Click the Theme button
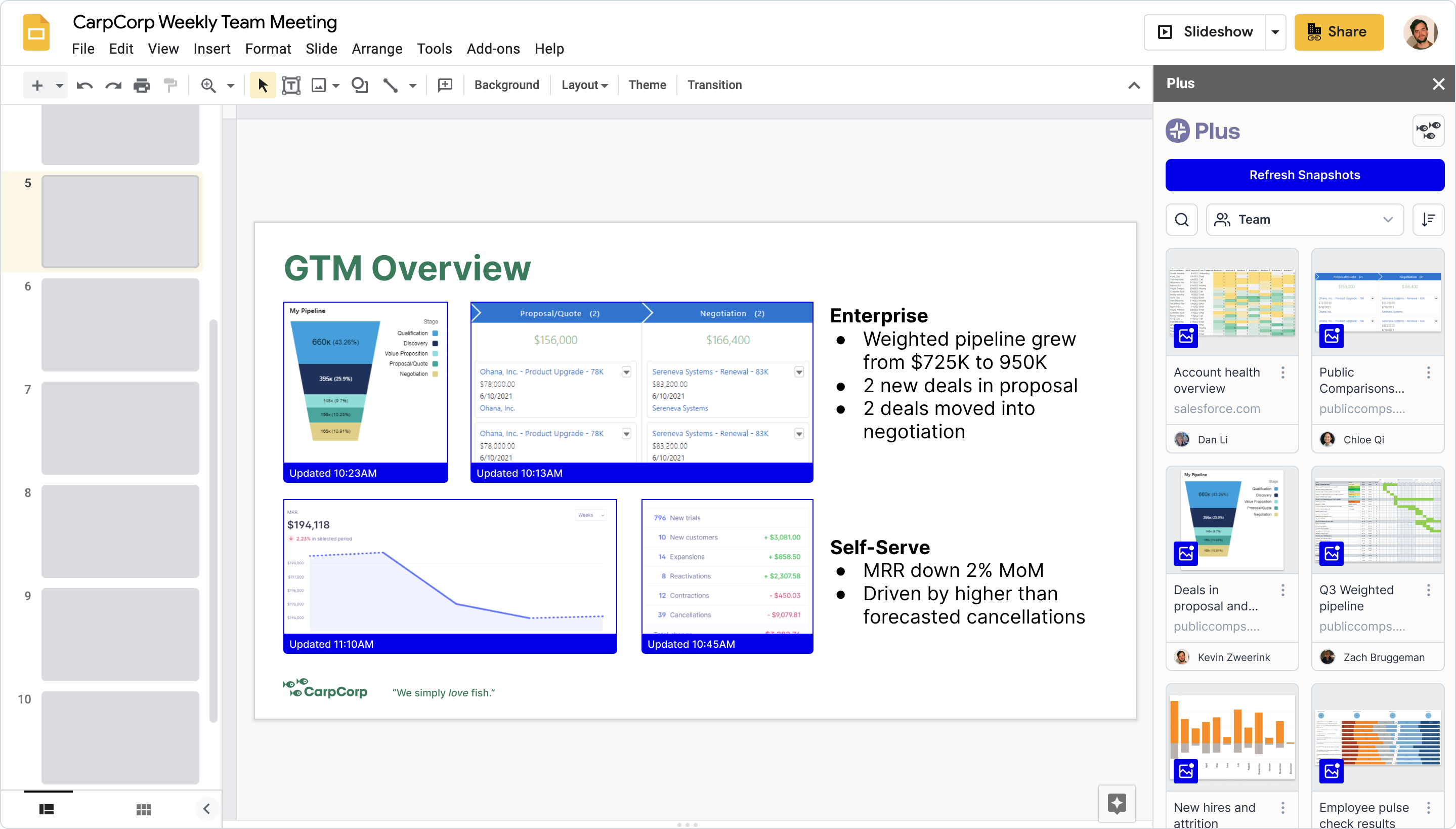This screenshot has width=1456, height=829. [647, 86]
